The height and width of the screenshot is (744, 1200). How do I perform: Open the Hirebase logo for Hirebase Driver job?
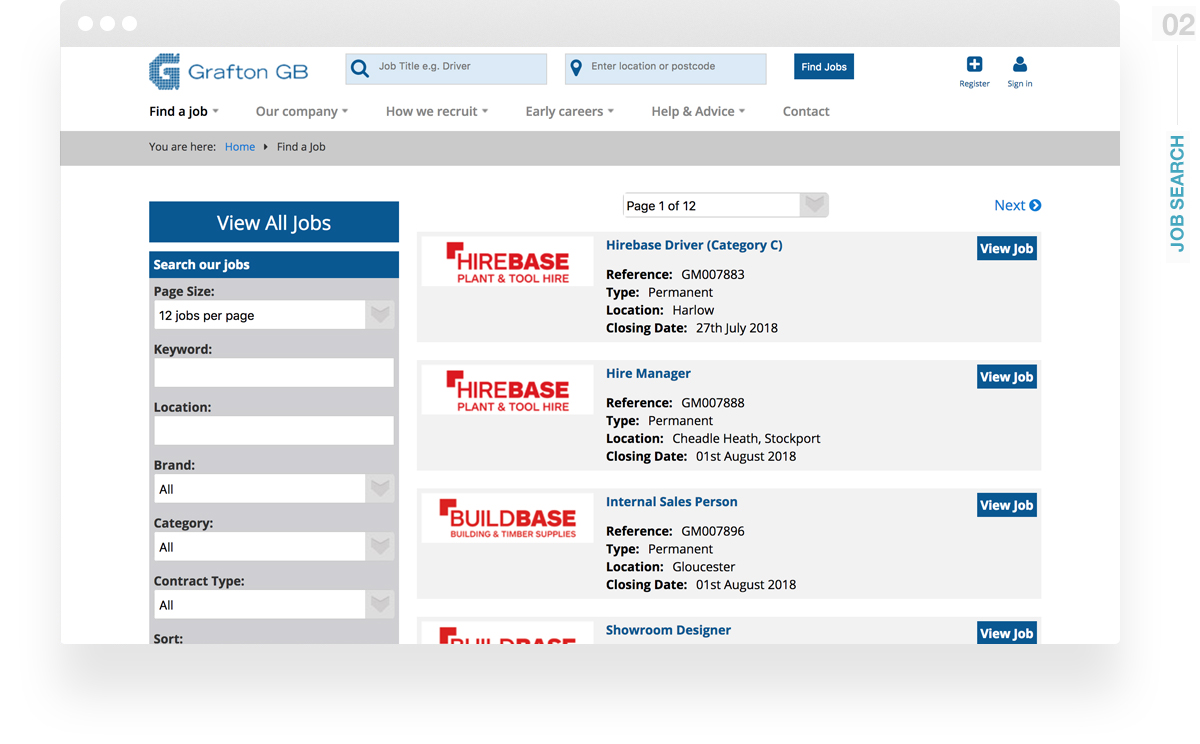507,262
